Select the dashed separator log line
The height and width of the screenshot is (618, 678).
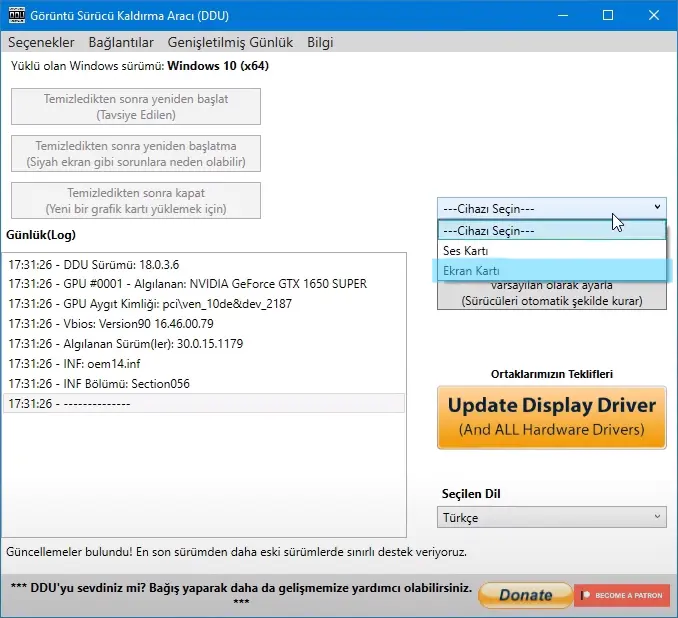[x=204, y=403]
